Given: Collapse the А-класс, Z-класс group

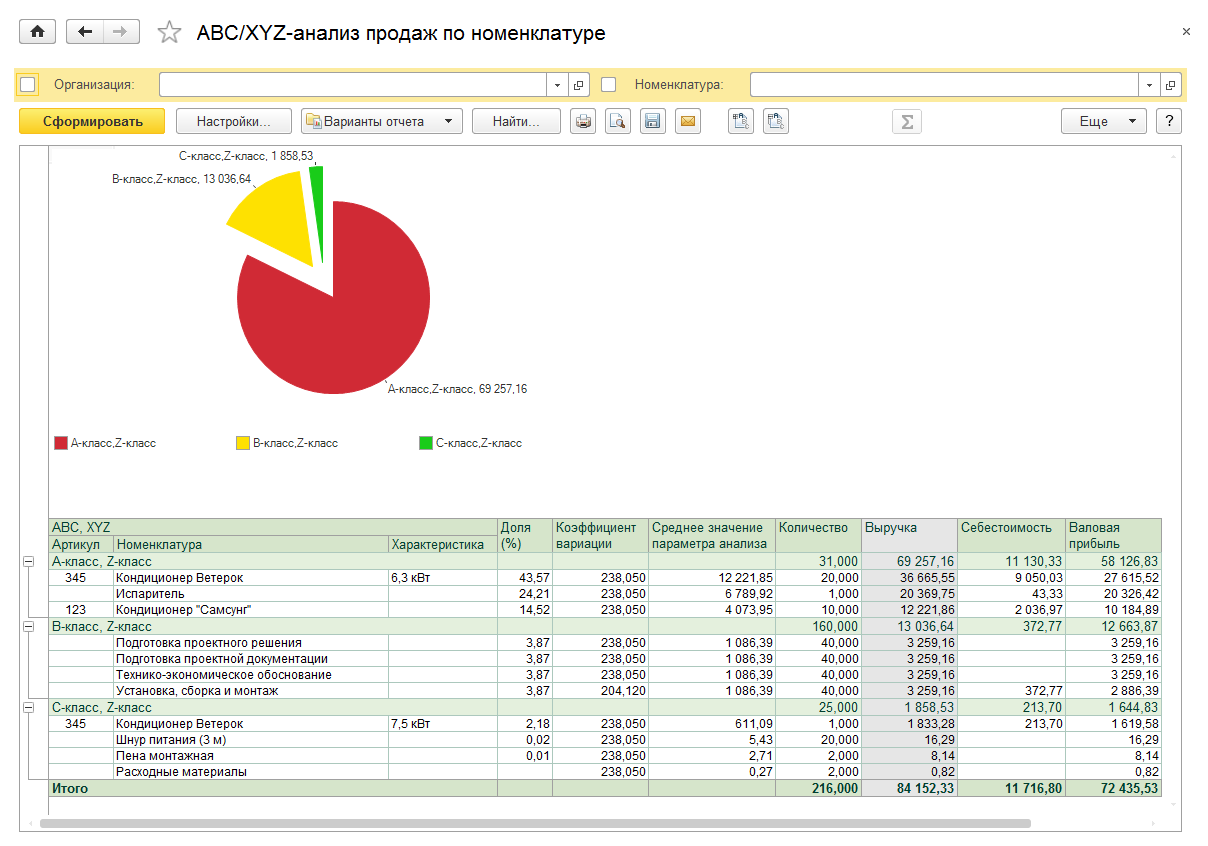Looking at the screenshot, I should [28, 562].
